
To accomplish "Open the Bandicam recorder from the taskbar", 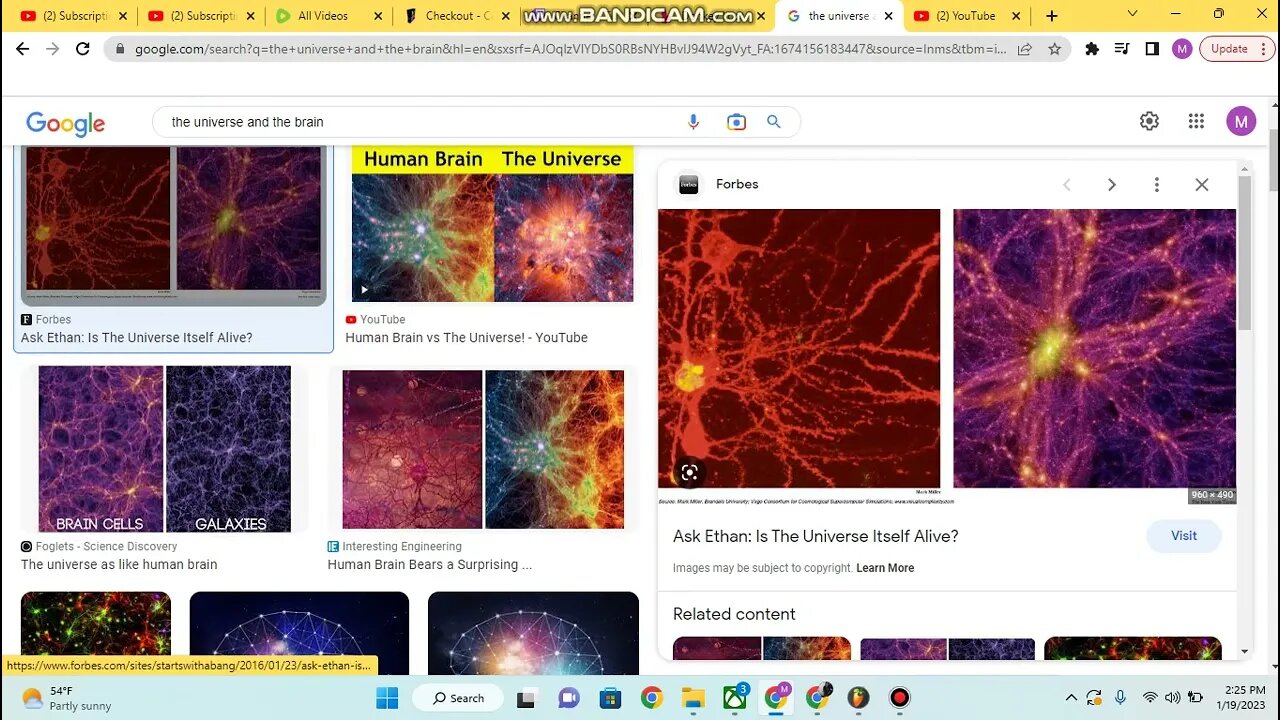I will pos(900,698).
